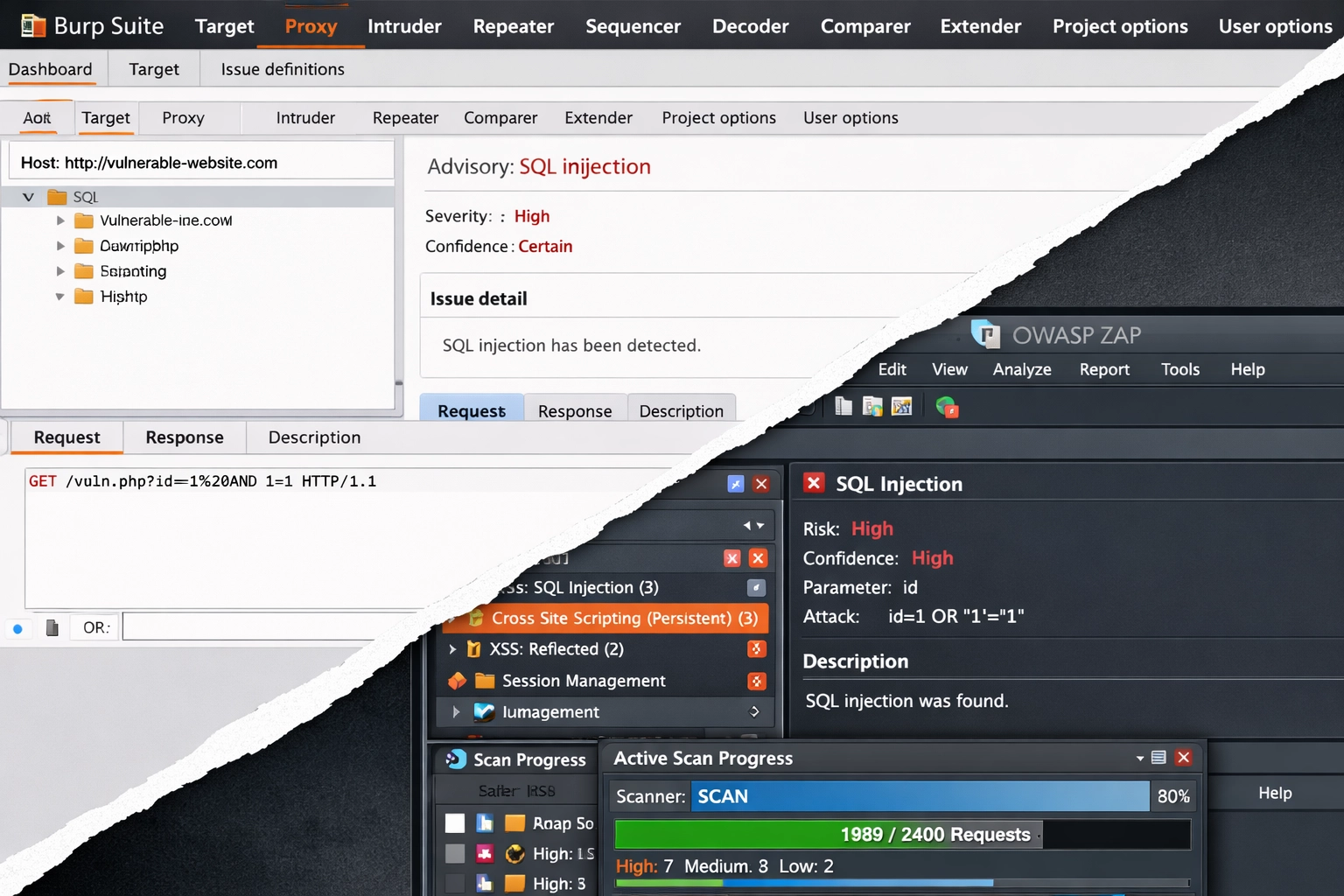1344x896 pixels.
Task: Toggle the checkbox on the High: 3 row
Action: click(455, 883)
